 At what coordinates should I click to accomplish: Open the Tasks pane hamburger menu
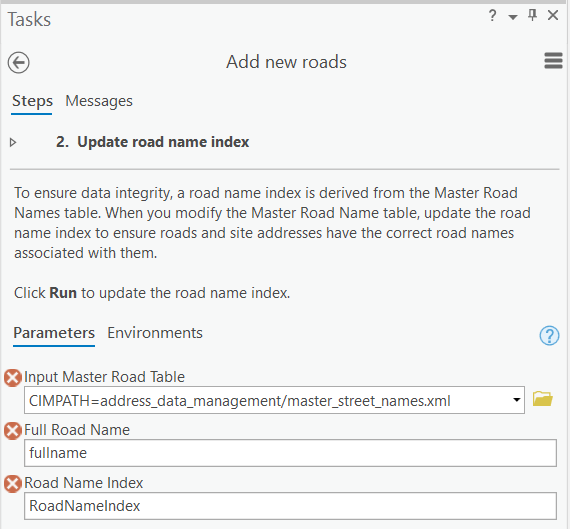[x=553, y=61]
